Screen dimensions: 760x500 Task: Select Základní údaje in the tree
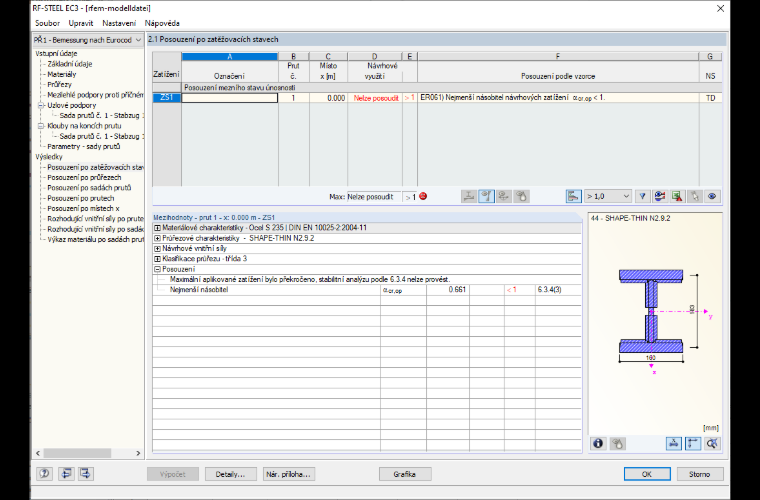(69, 64)
